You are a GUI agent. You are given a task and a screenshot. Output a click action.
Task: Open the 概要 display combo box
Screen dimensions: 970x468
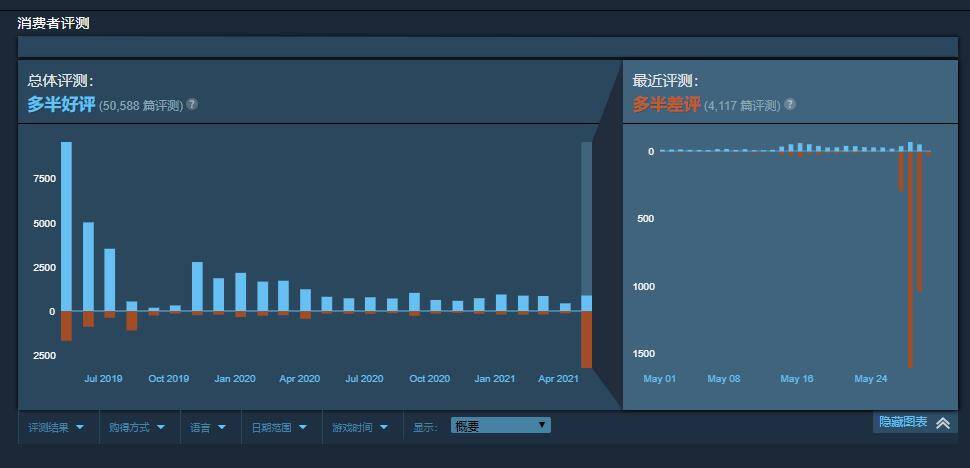click(x=500, y=425)
